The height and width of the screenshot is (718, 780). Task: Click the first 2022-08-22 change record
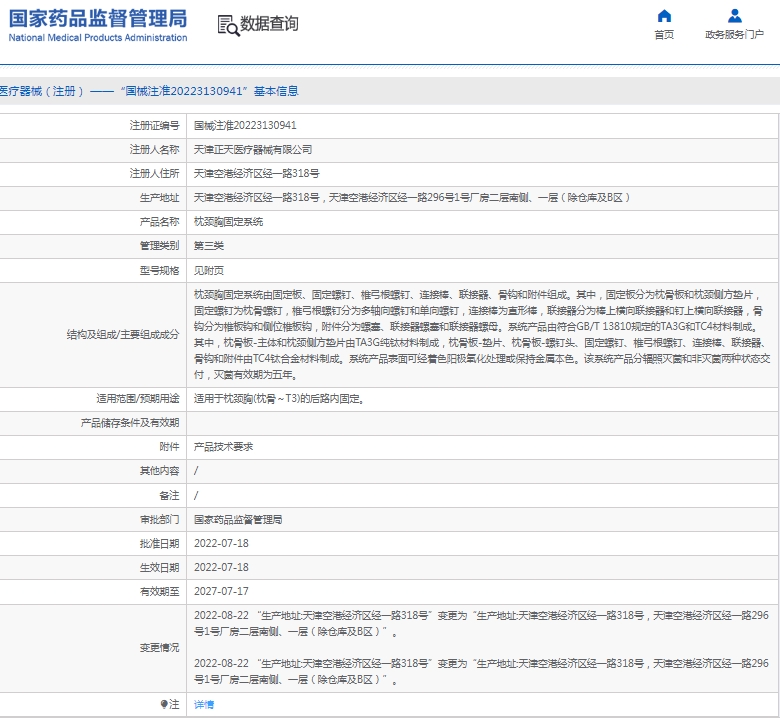tap(481, 623)
